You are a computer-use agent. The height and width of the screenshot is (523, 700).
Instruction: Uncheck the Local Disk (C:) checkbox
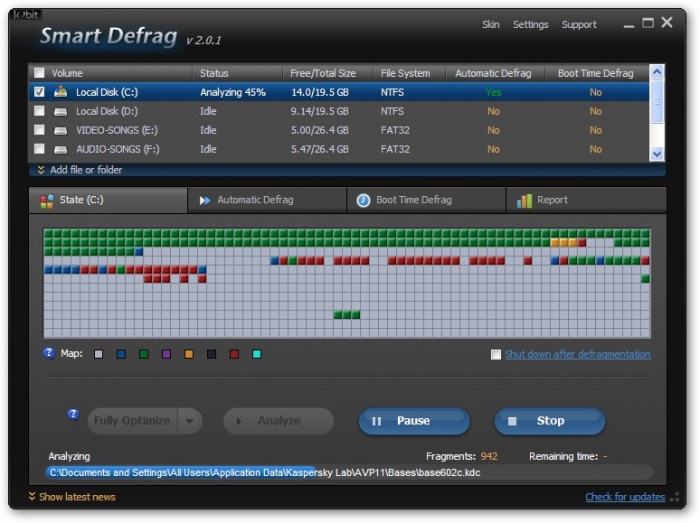pos(39,92)
